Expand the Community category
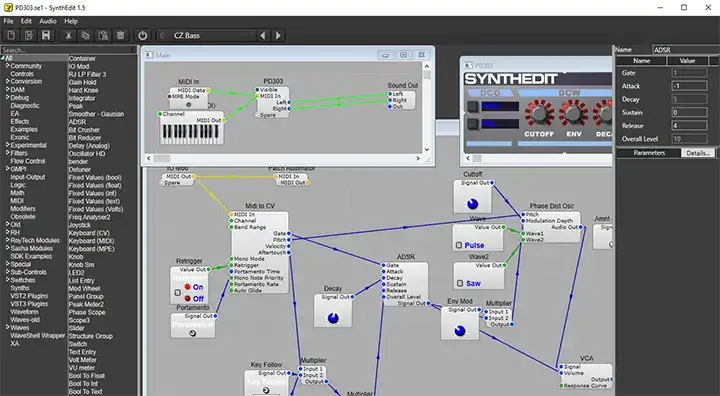Image resolution: width=720 pixels, height=396 pixels. [7, 66]
